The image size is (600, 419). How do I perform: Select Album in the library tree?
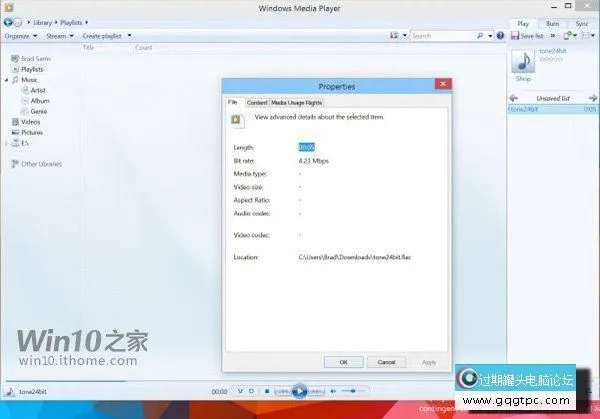(x=40, y=101)
